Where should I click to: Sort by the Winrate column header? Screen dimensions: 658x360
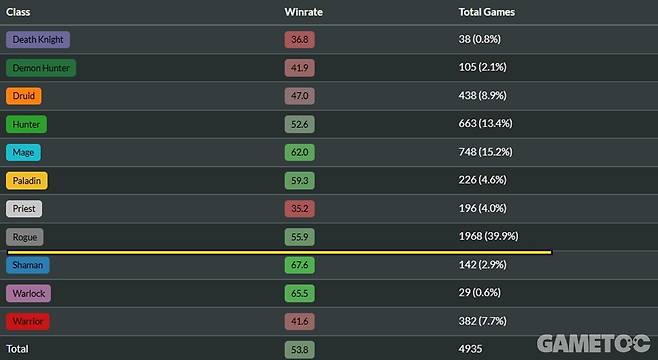[x=303, y=12]
